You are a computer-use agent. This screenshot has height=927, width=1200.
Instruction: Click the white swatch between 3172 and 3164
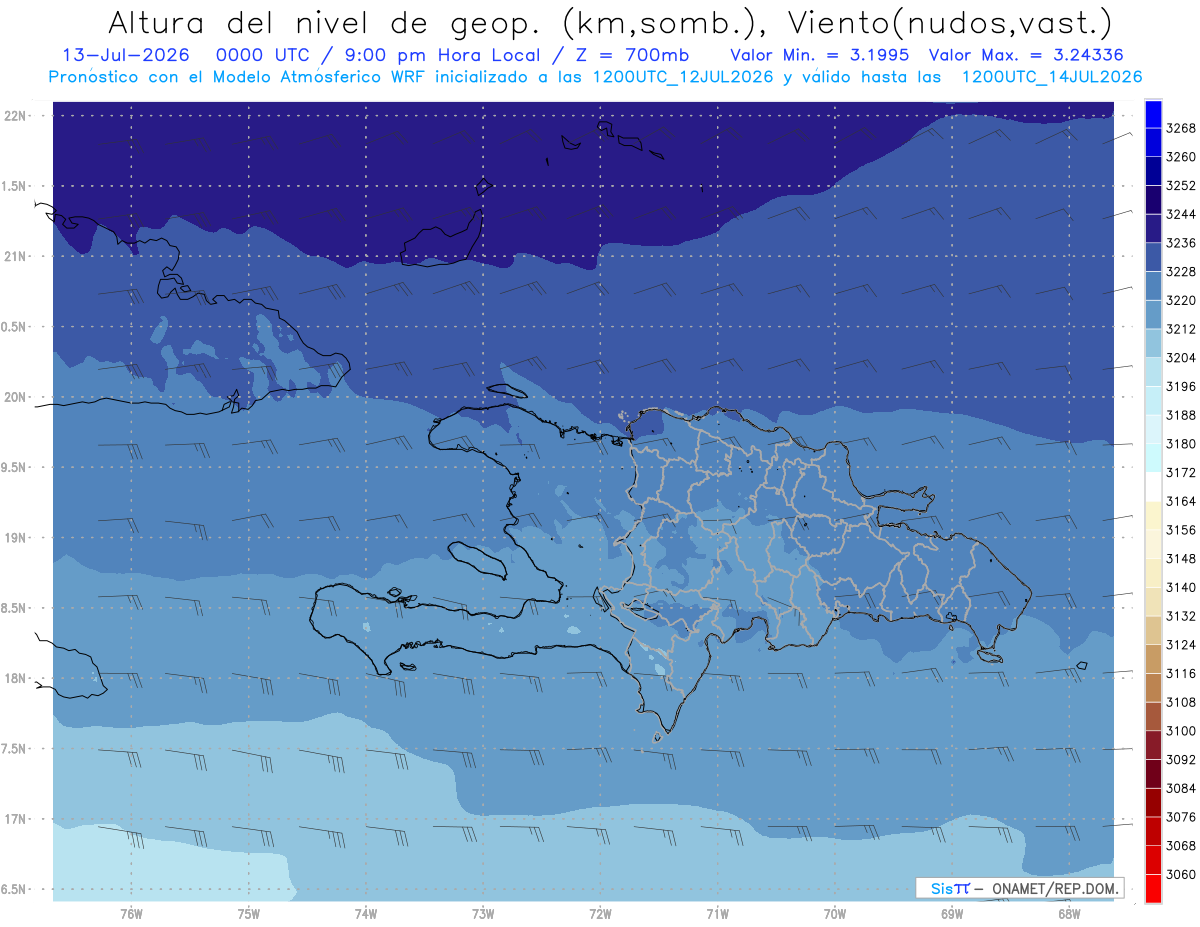coord(1153,486)
